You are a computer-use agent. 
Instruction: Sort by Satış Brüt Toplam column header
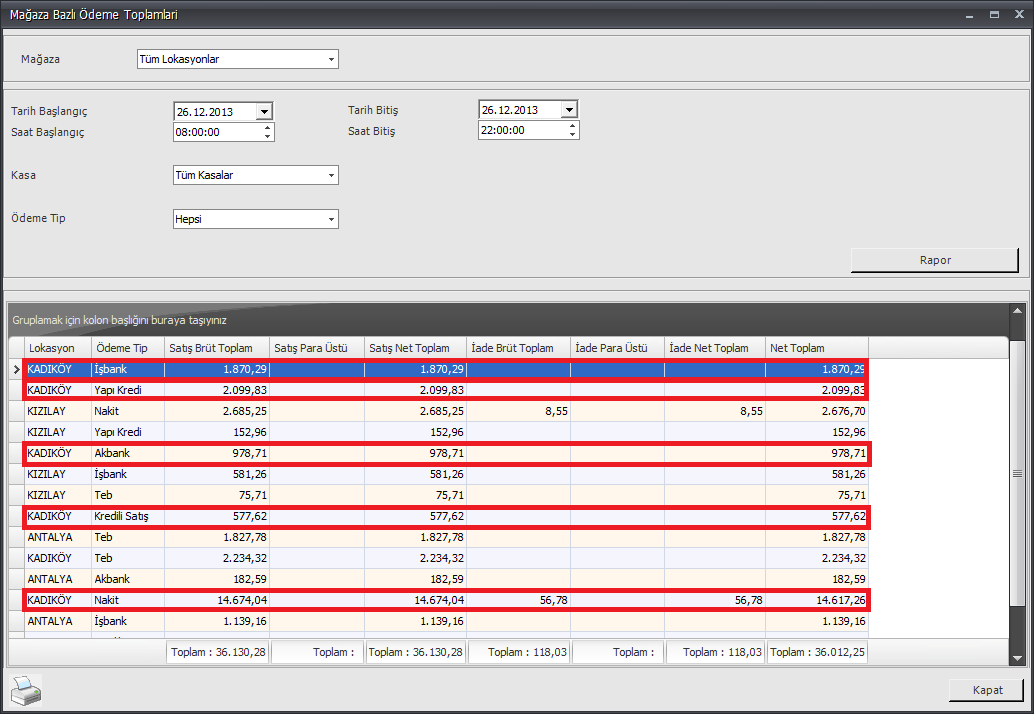(x=217, y=348)
